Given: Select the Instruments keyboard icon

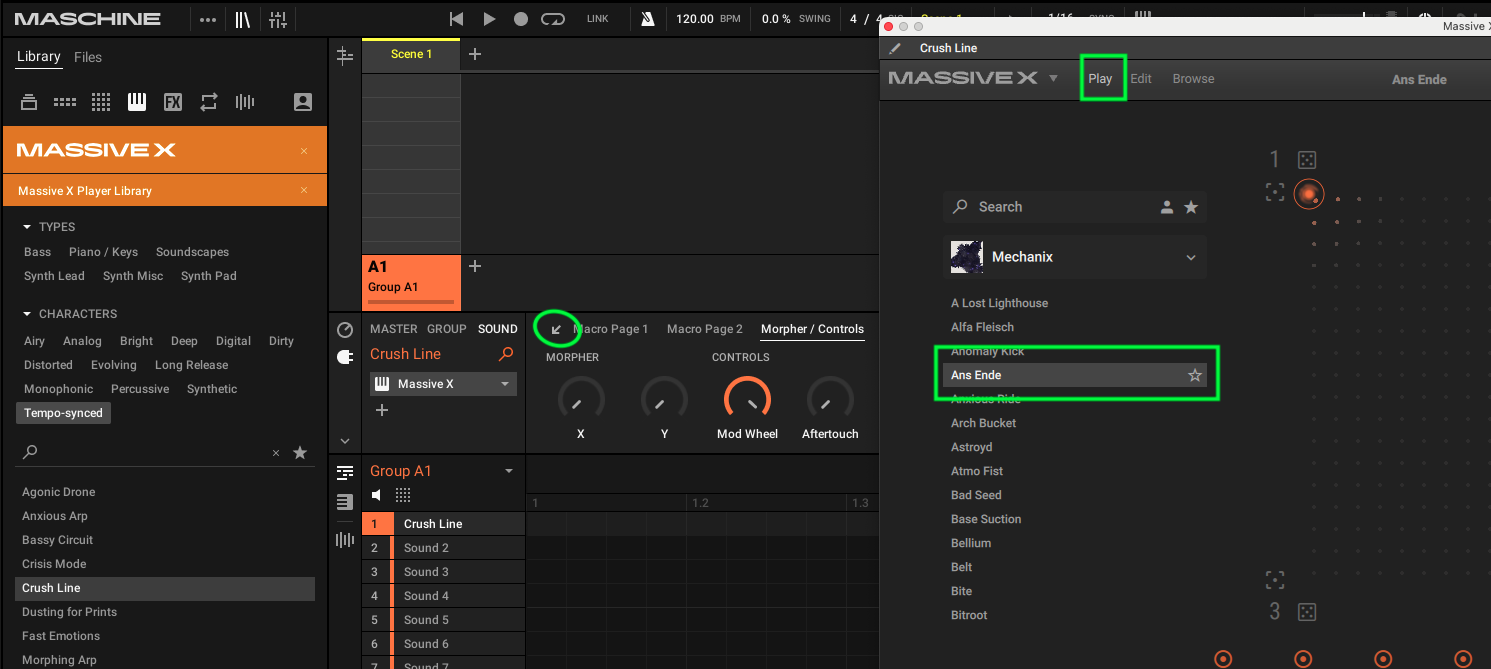Looking at the screenshot, I should click(137, 102).
